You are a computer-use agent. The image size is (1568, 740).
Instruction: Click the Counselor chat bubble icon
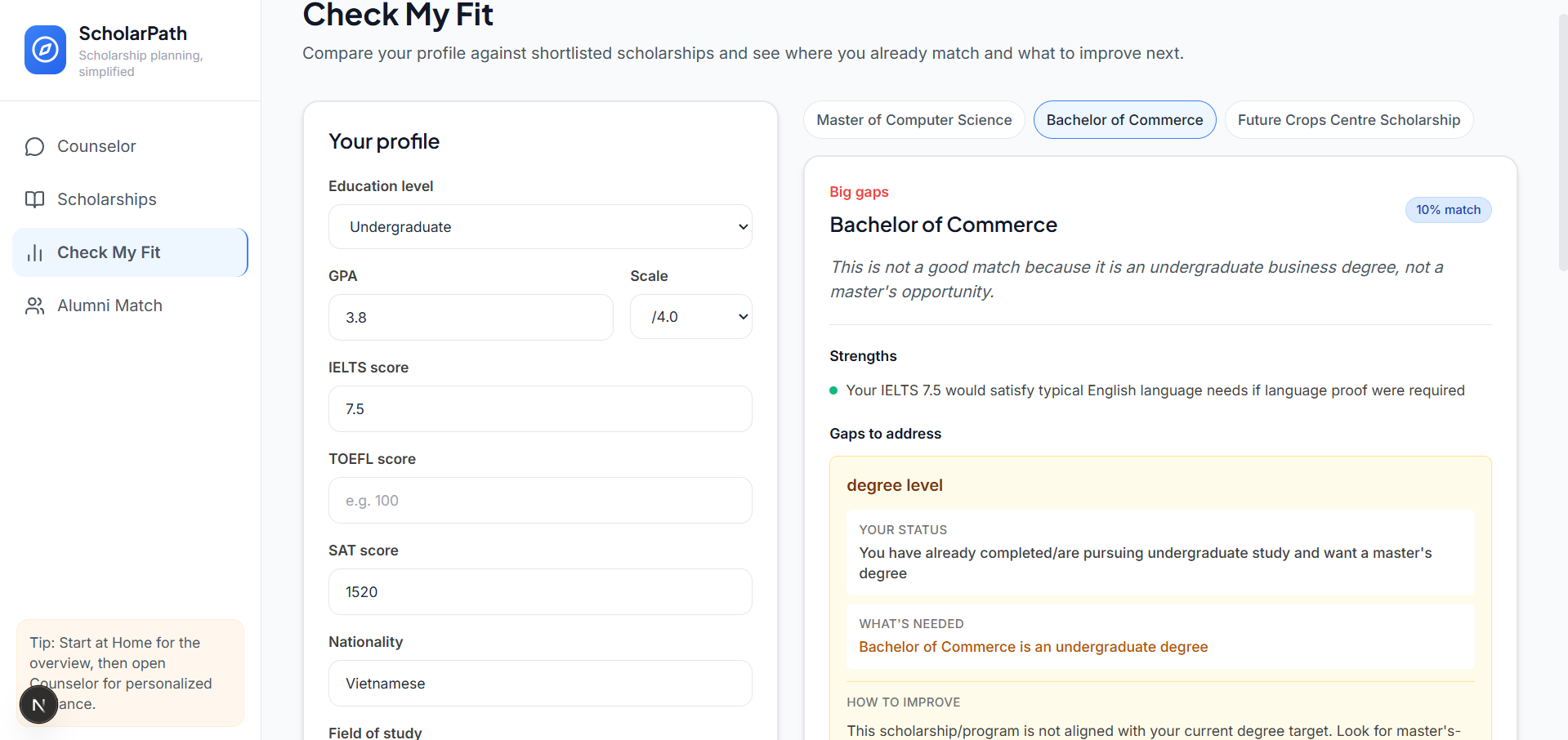(x=34, y=147)
